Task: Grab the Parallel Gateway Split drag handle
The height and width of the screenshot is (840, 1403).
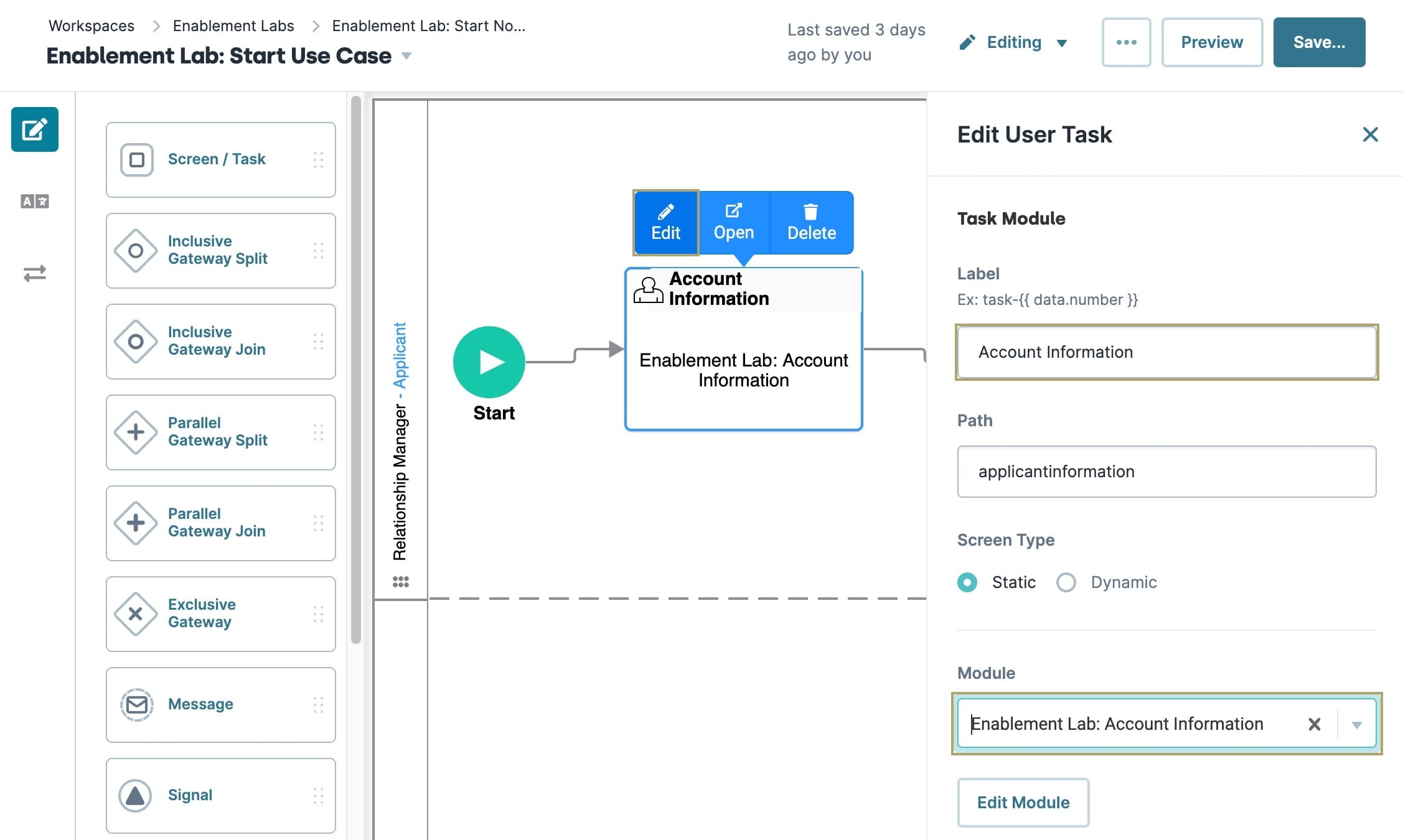Action: pos(318,432)
